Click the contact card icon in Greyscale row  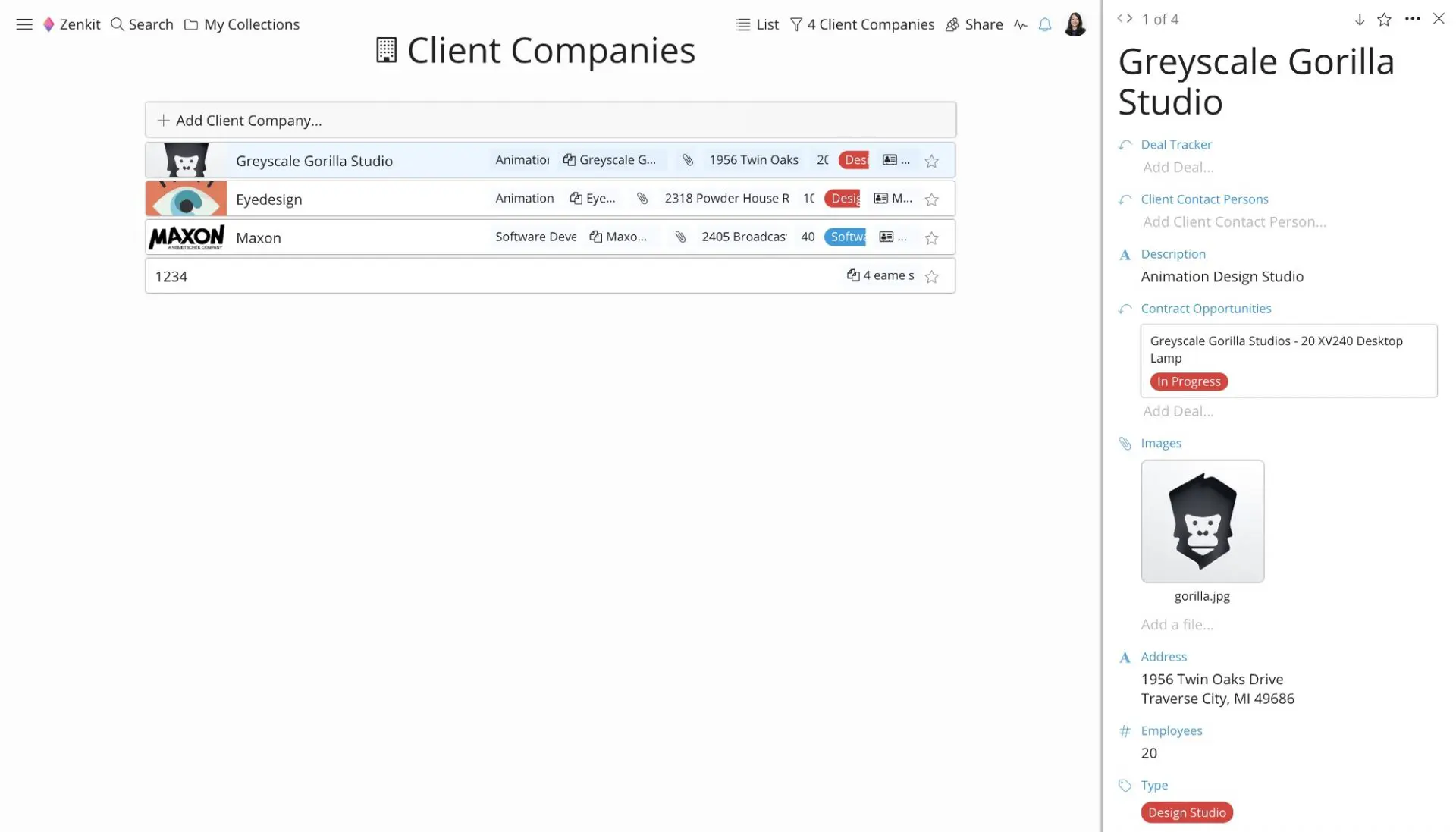[890, 160]
